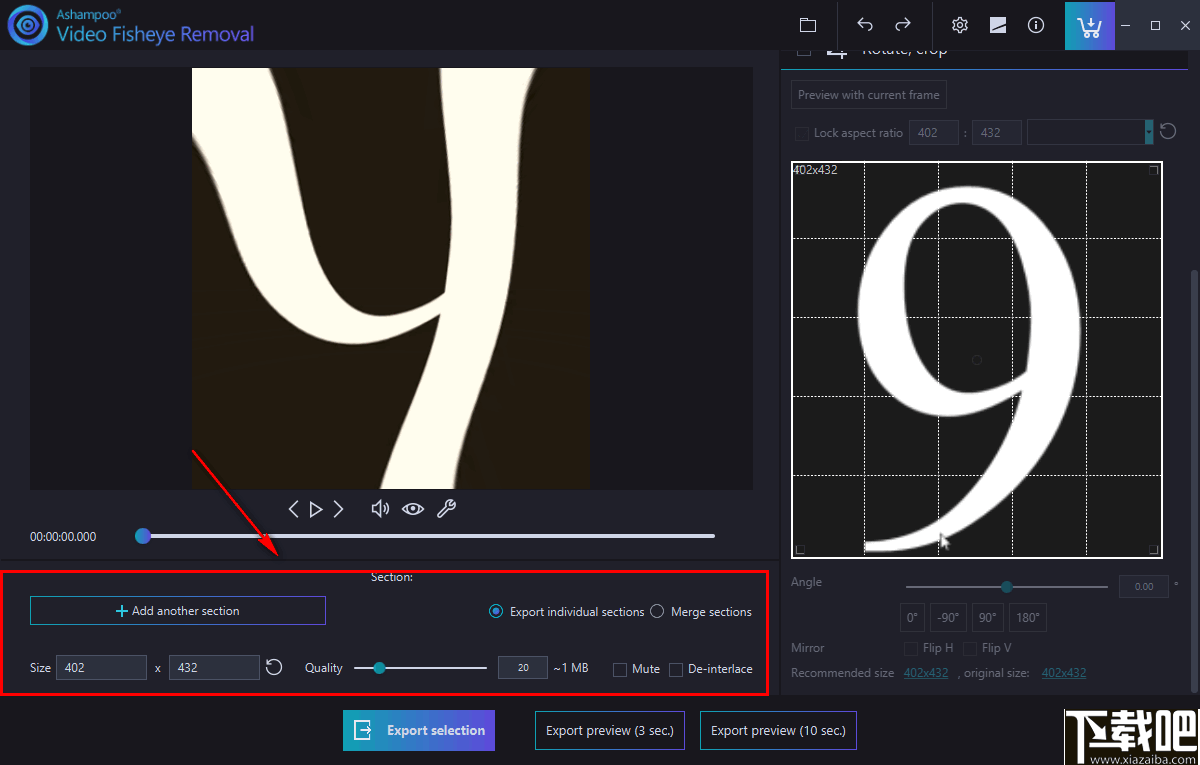The width and height of the screenshot is (1200, 765).
Task: Click Add another section button
Action: tap(178, 611)
